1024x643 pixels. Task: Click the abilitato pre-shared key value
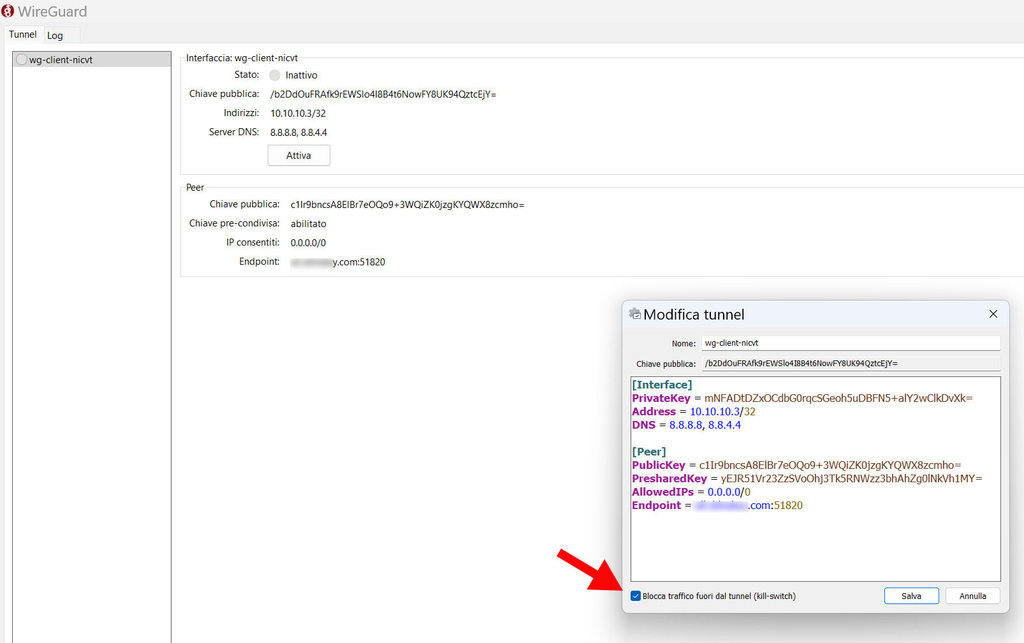coord(308,223)
